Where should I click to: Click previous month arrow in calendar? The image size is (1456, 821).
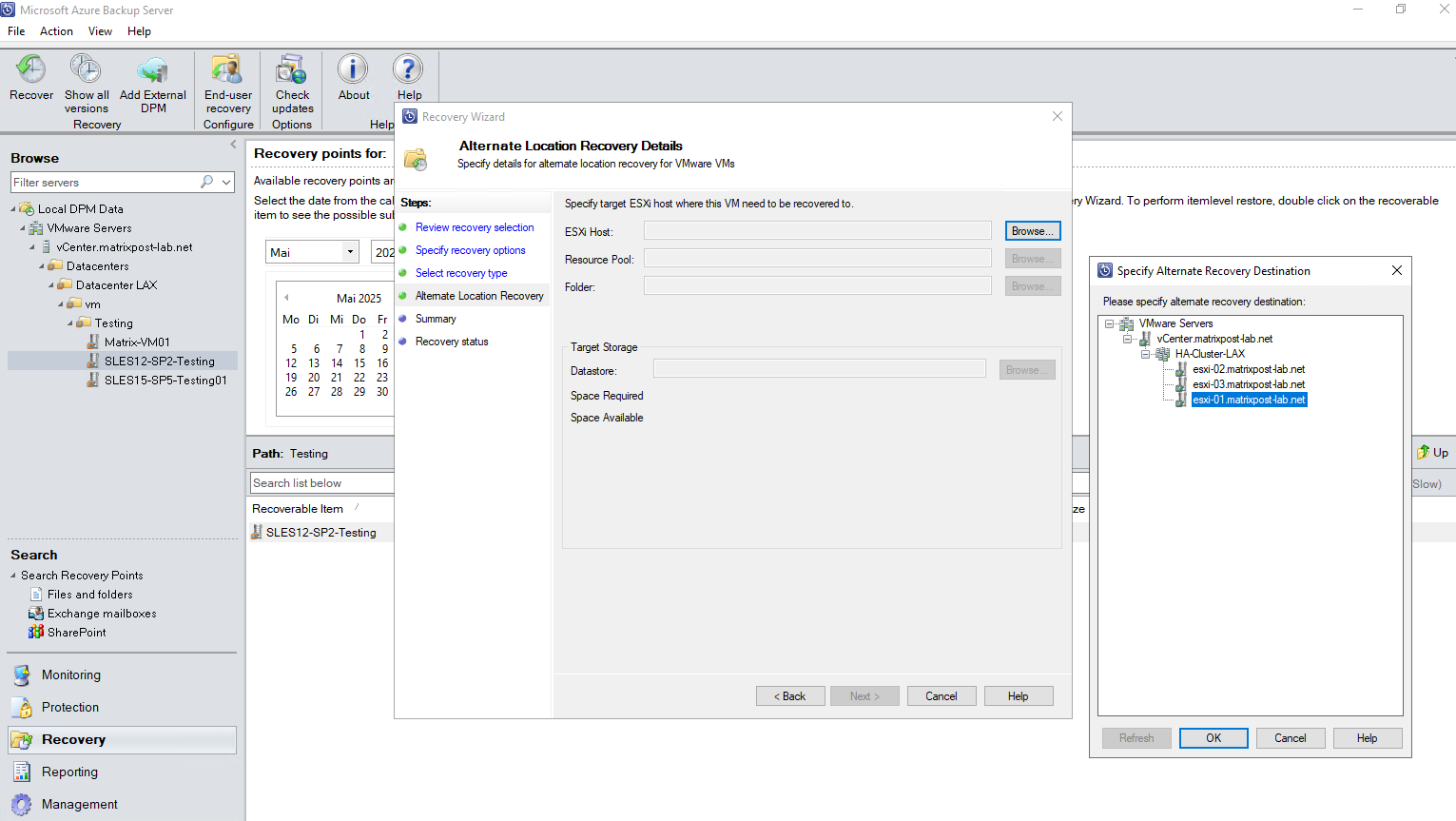(286, 298)
